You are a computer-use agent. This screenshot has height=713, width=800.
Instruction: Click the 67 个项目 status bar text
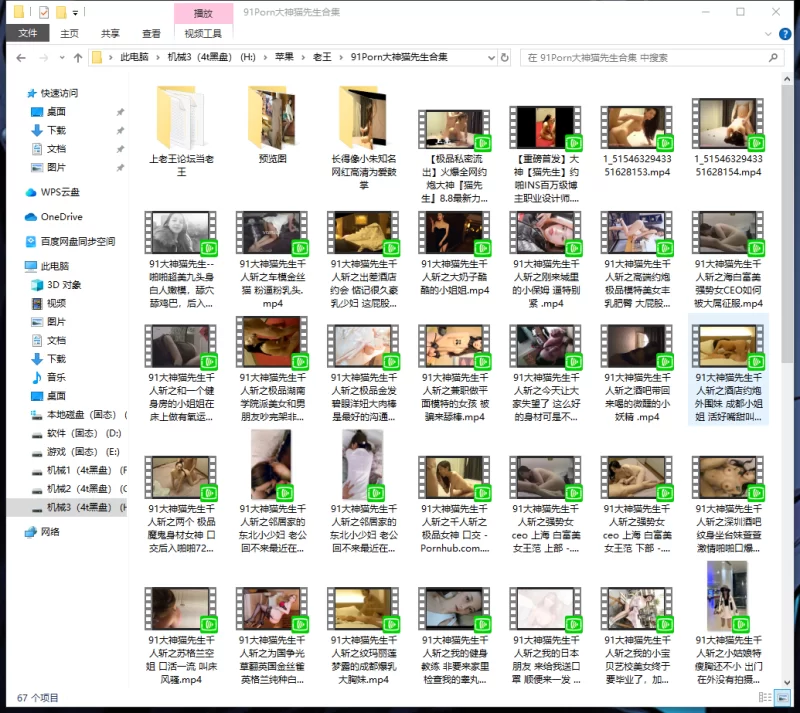click(38, 698)
